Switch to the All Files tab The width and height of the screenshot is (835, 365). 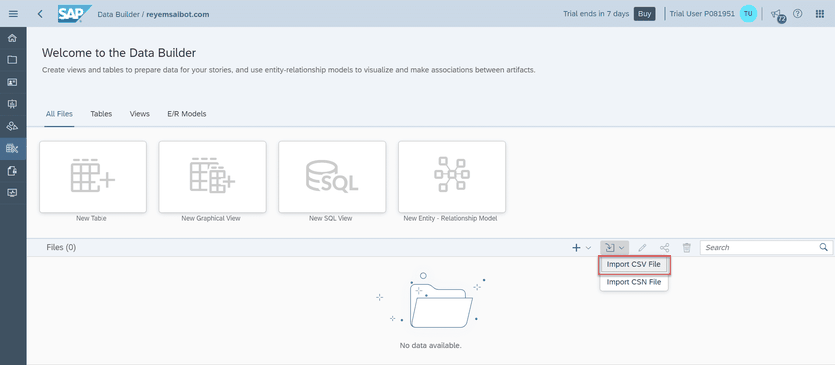click(59, 114)
